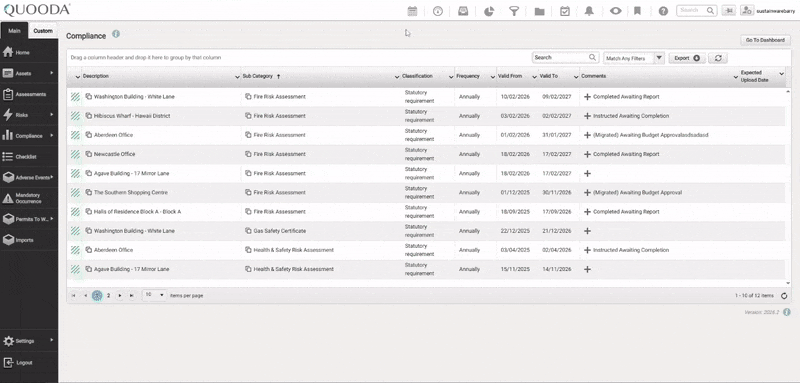Switch to the Custom tab

43,31
